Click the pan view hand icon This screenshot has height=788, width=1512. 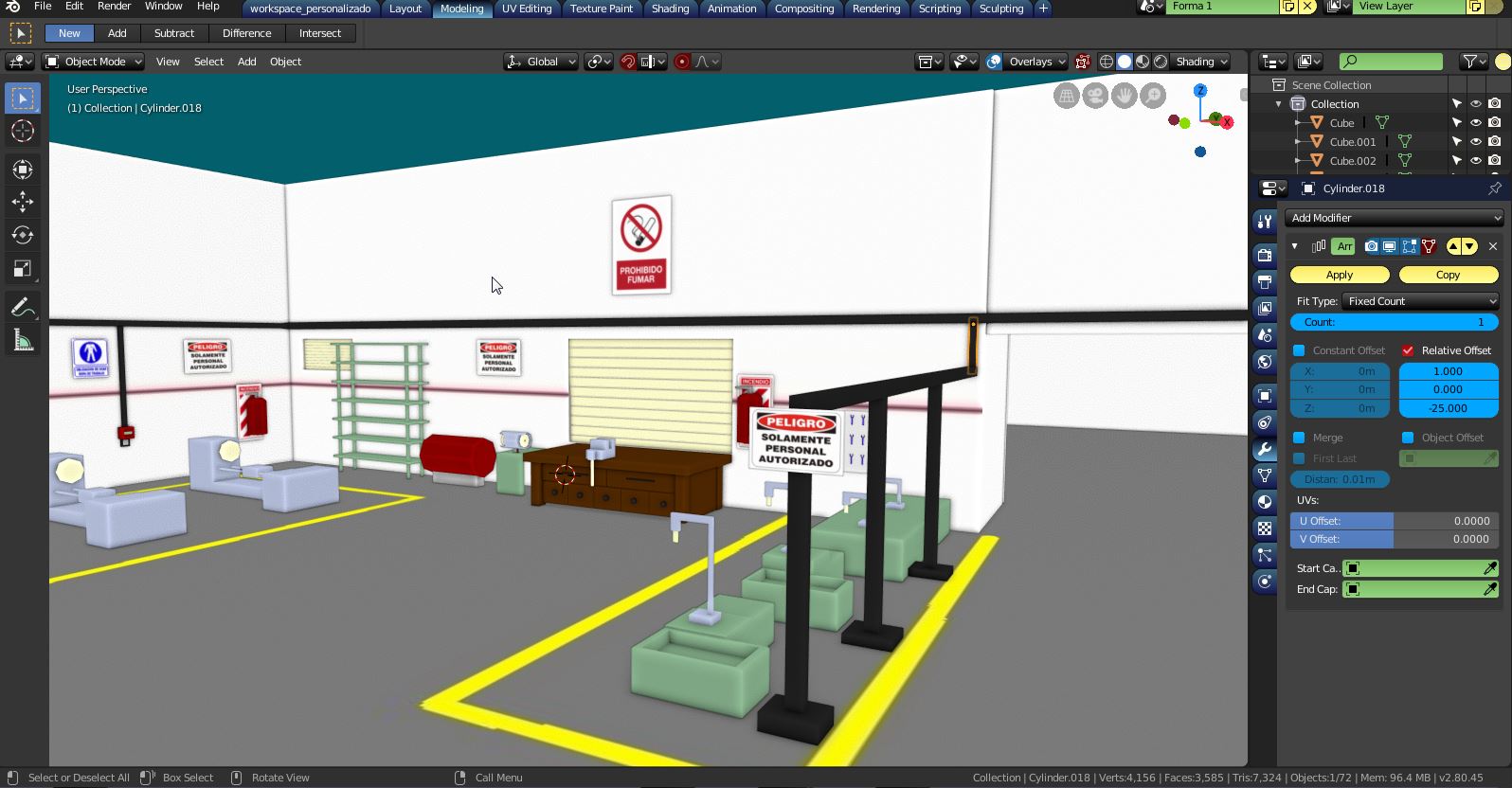point(1125,96)
